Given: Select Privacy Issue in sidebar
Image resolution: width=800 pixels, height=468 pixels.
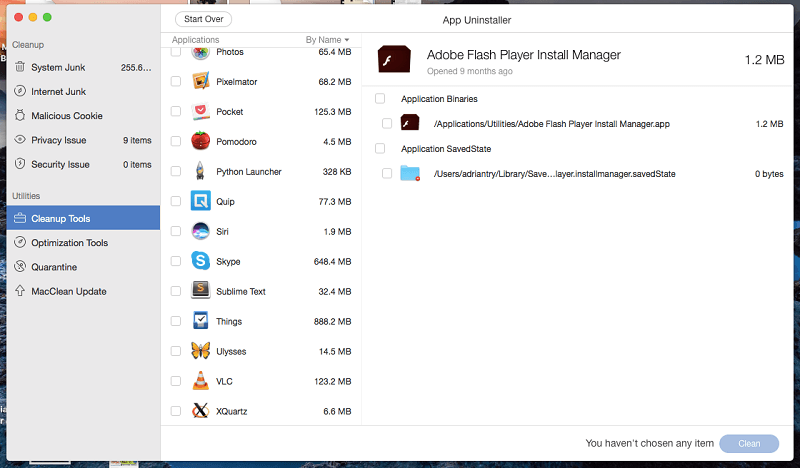Looking at the screenshot, I should pyautogui.click(x=84, y=140).
